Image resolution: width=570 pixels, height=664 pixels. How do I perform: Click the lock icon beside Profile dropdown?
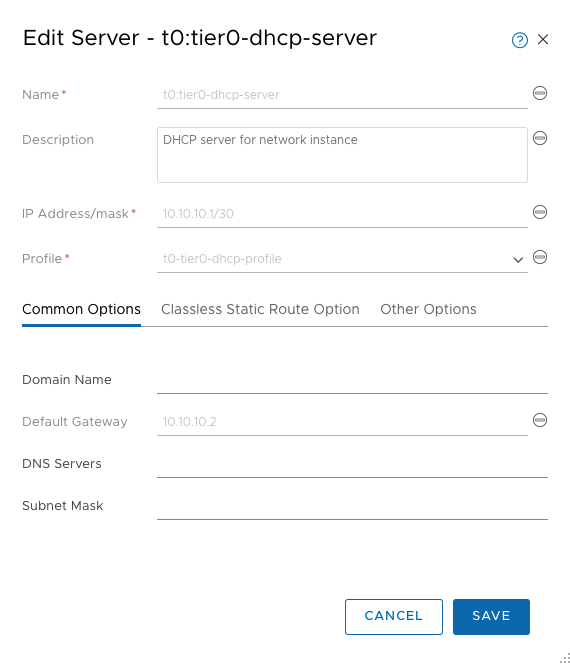click(540, 257)
